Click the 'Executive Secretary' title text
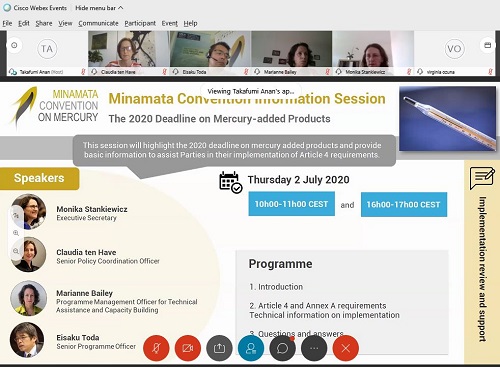Screen dimensions: 500x367 tap(86, 218)
